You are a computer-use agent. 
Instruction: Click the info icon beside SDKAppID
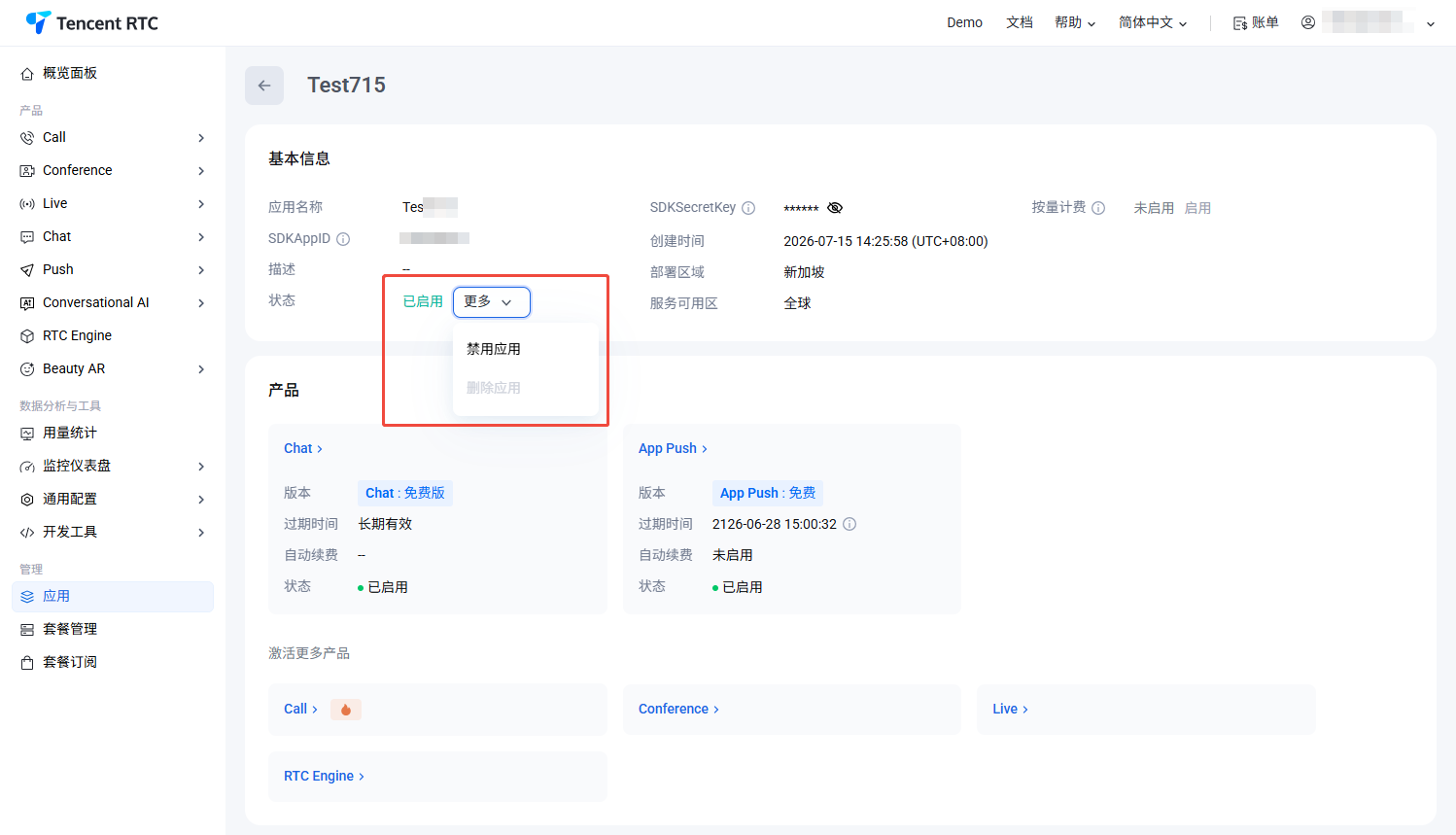[343, 239]
